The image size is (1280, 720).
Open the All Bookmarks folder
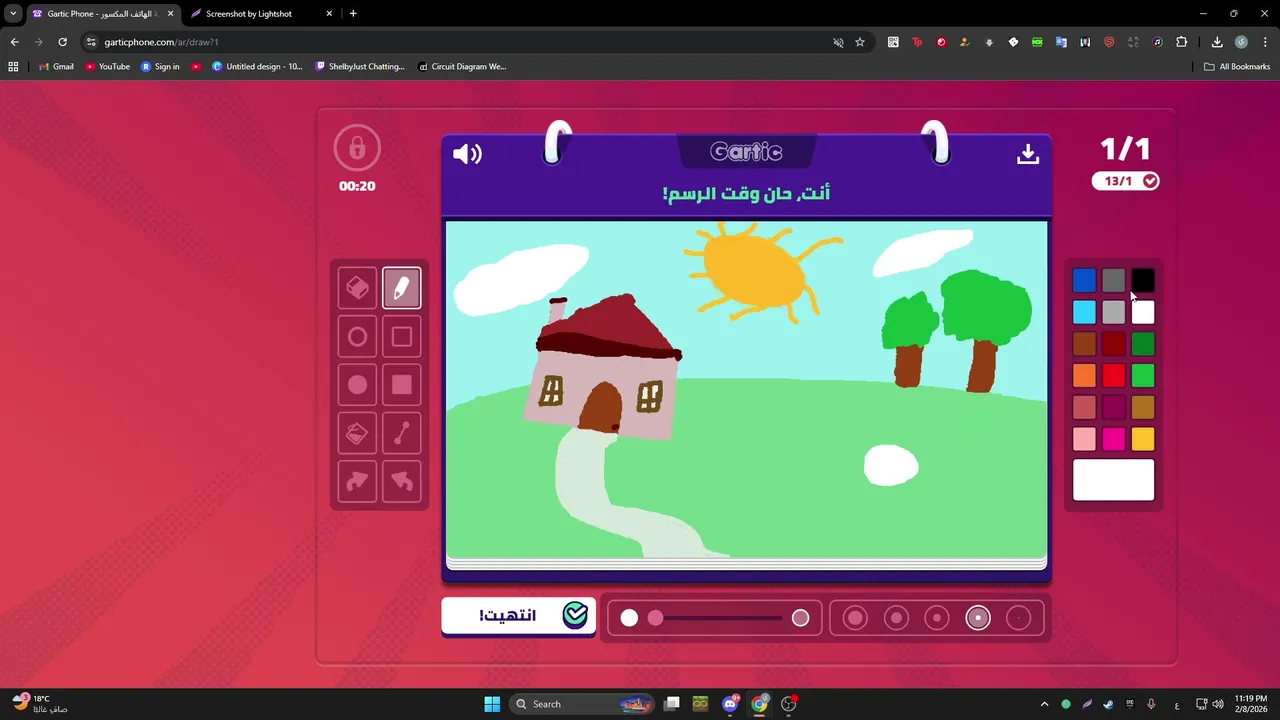pos(1237,67)
